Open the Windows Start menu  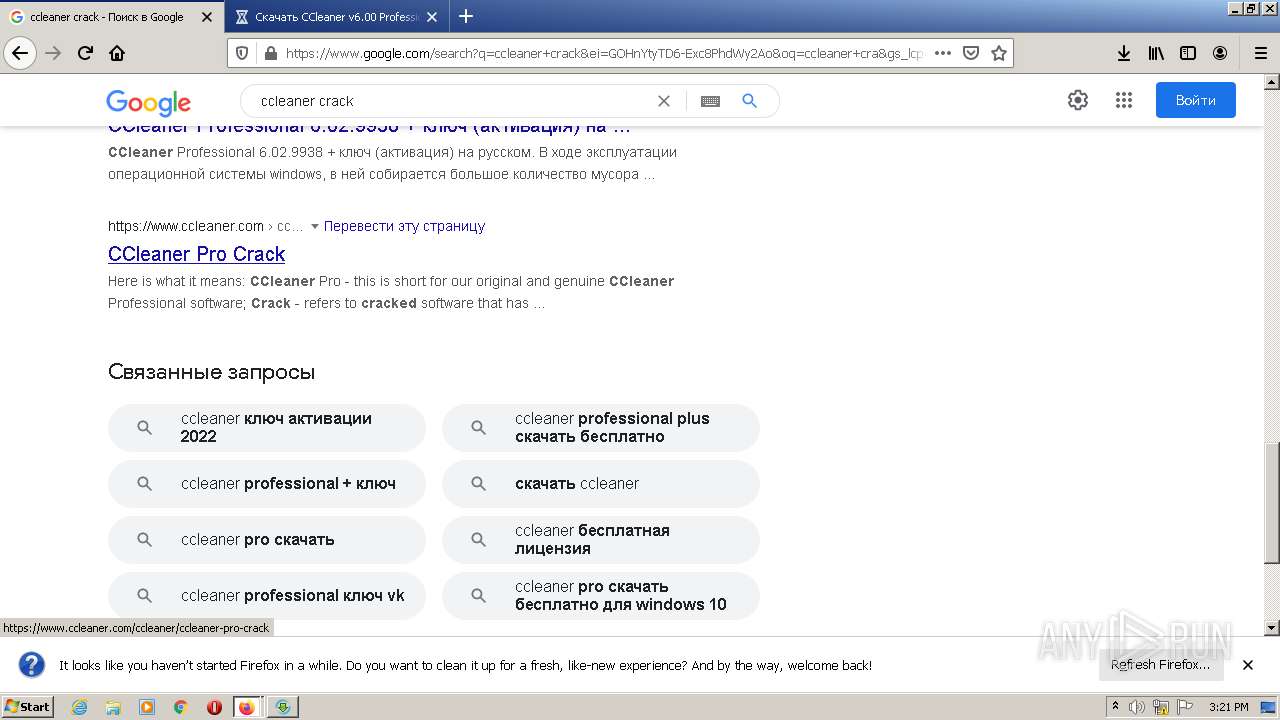point(28,707)
